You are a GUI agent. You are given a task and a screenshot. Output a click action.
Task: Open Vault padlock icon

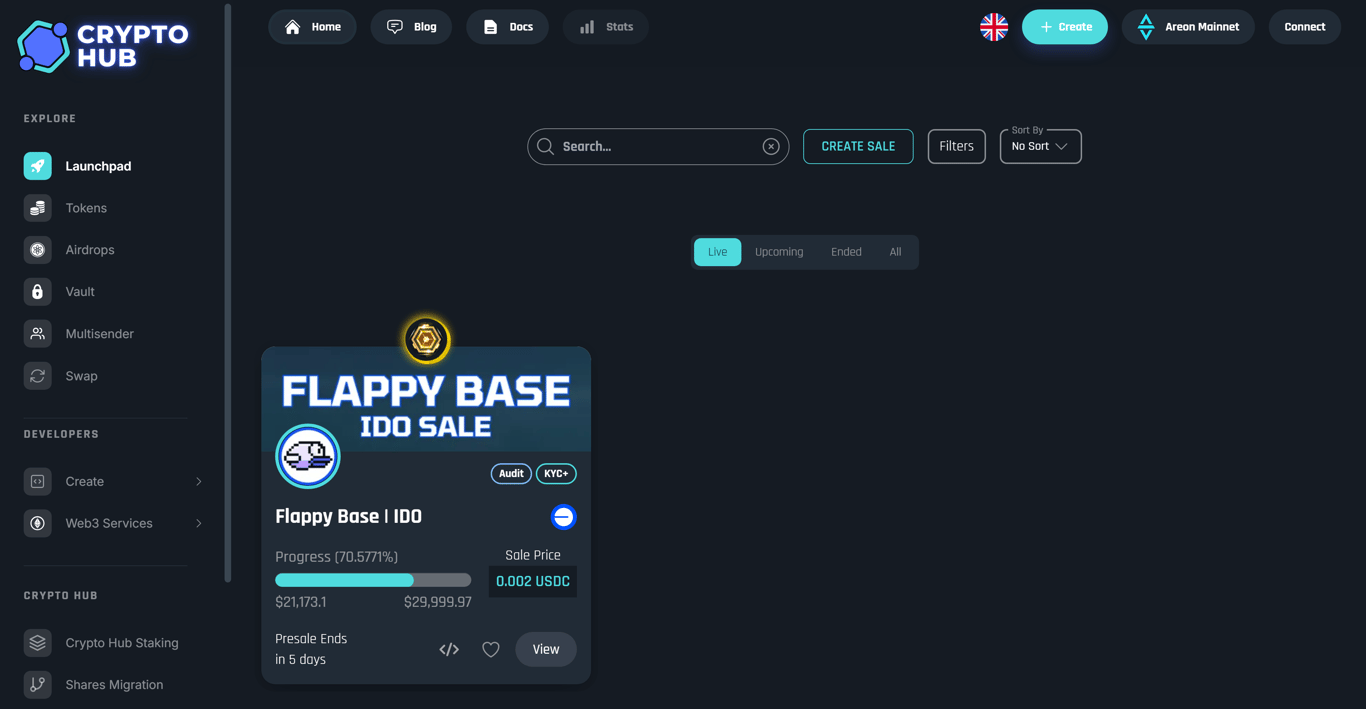click(x=38, y=292)
